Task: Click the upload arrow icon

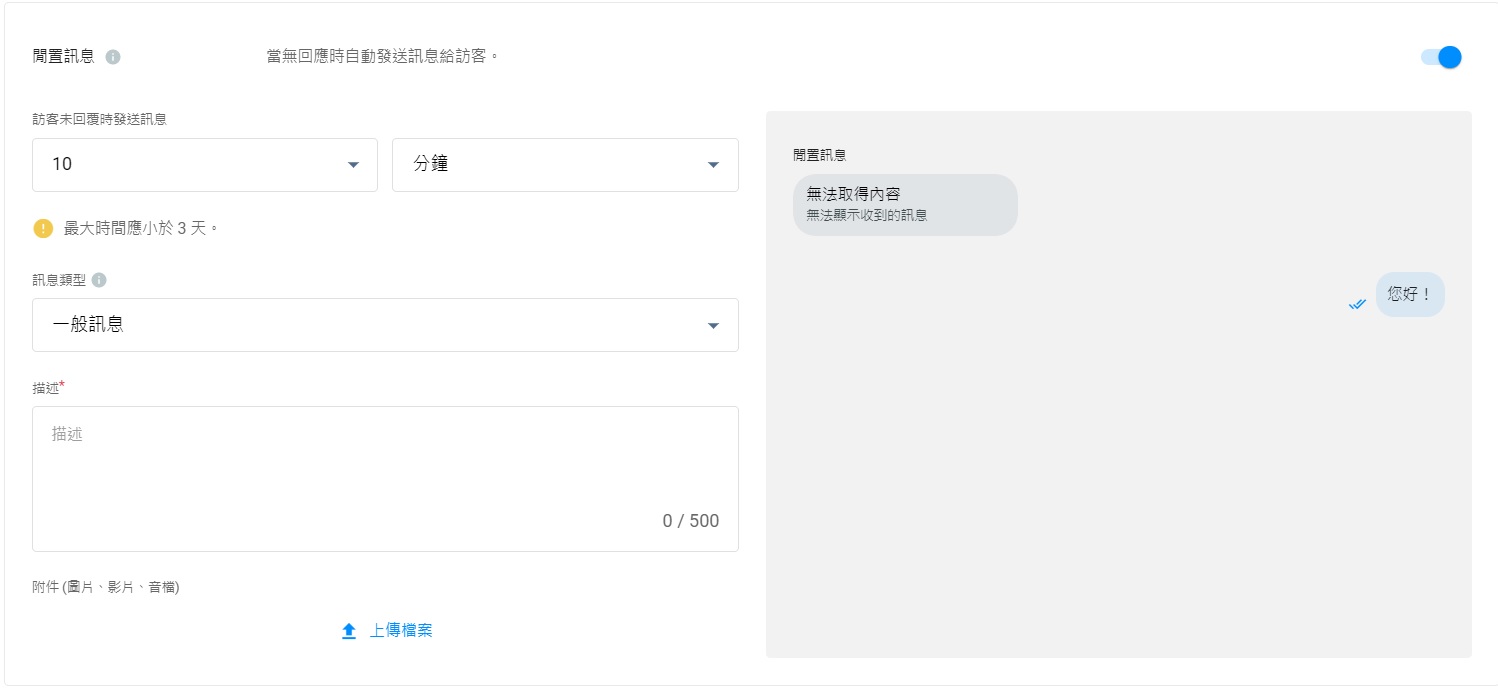Action: coord(349,631)
